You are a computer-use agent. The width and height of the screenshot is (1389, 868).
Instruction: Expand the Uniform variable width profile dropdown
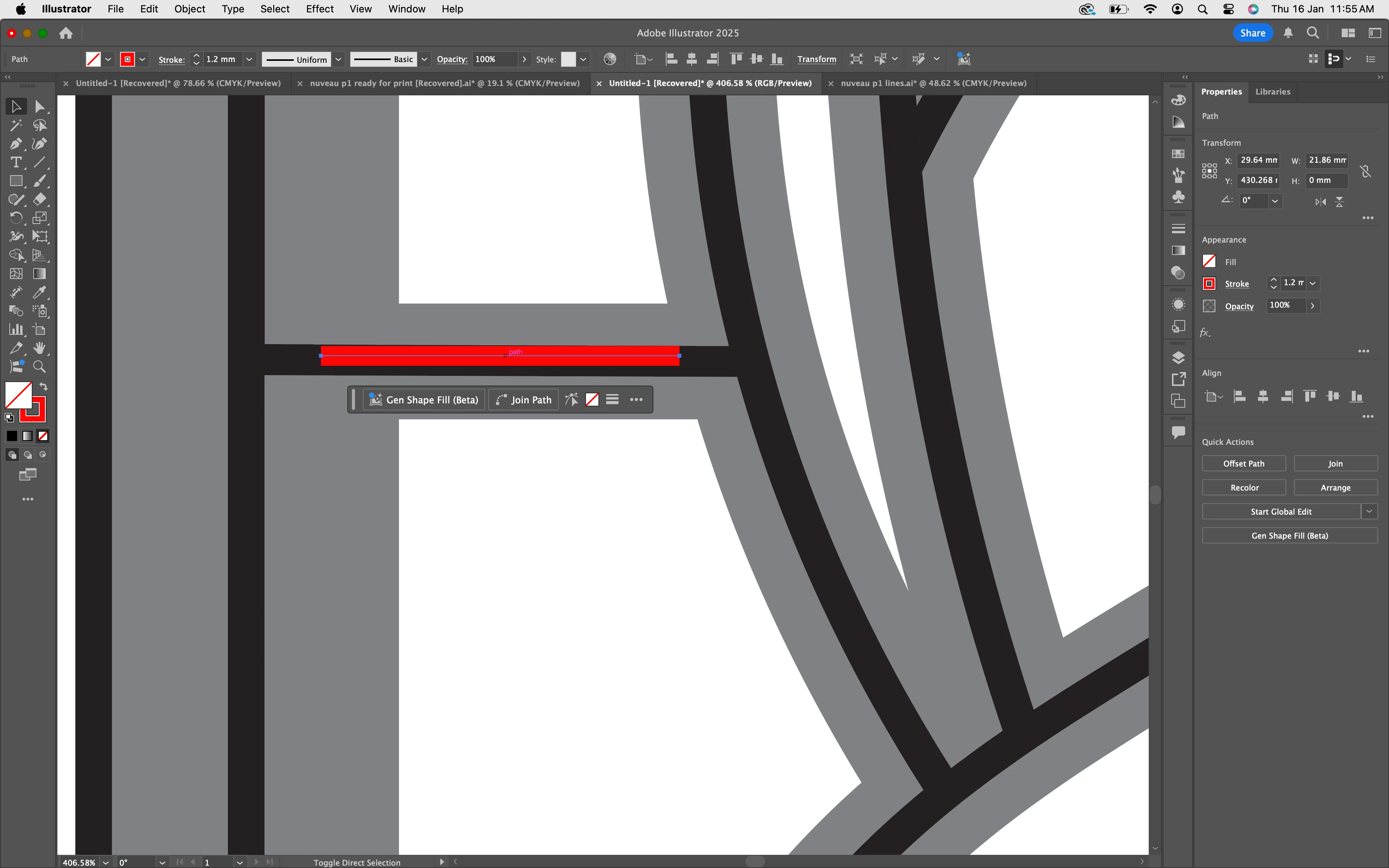(x=339, y=59)
